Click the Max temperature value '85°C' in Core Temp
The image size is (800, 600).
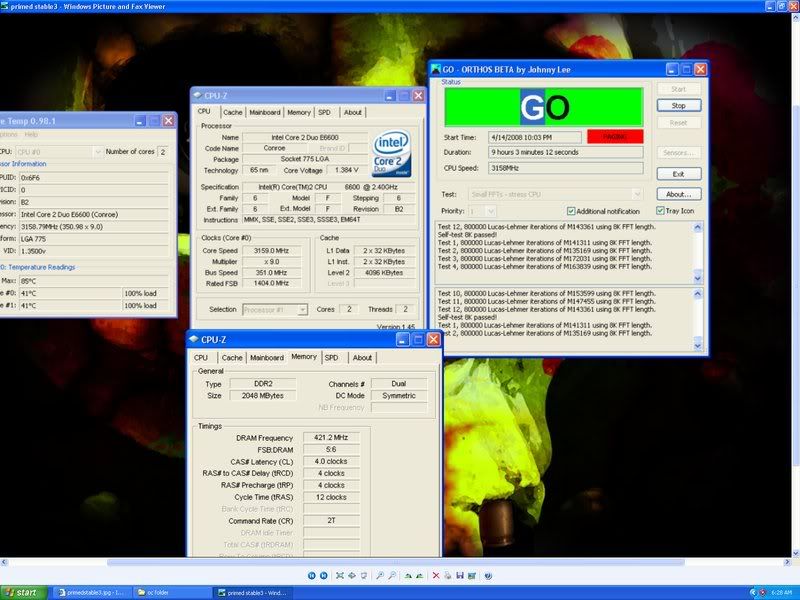point(93,281)
